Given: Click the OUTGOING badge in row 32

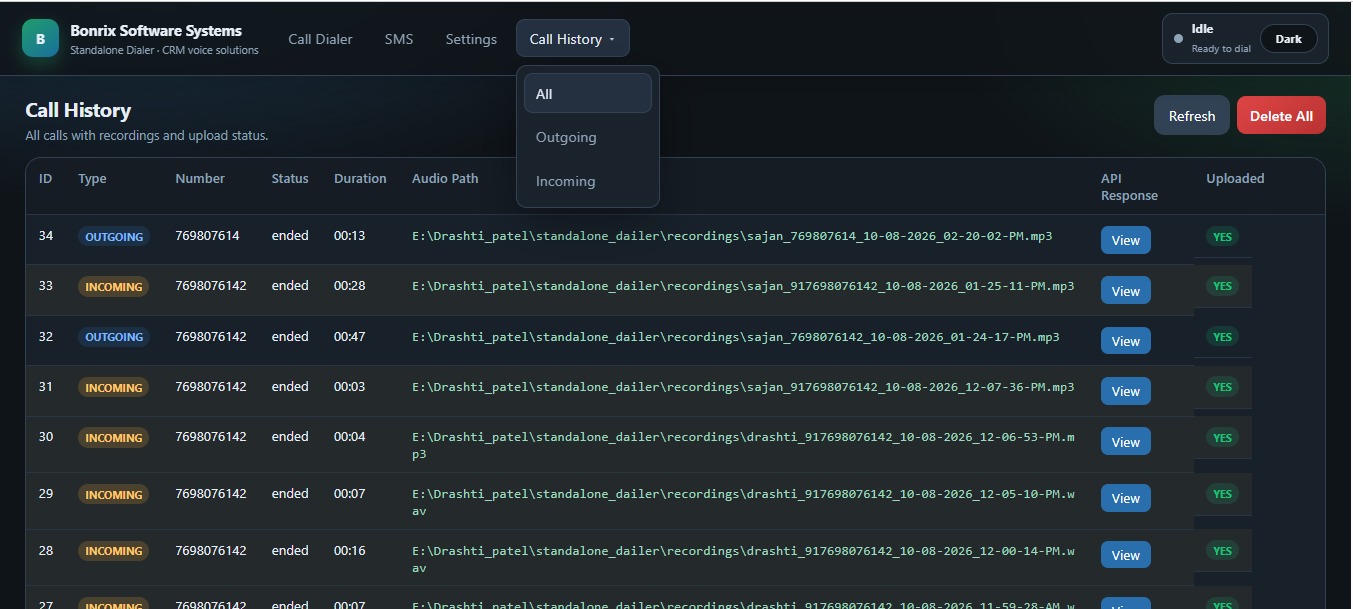Looking at the screenshot, I should (114, 337).
